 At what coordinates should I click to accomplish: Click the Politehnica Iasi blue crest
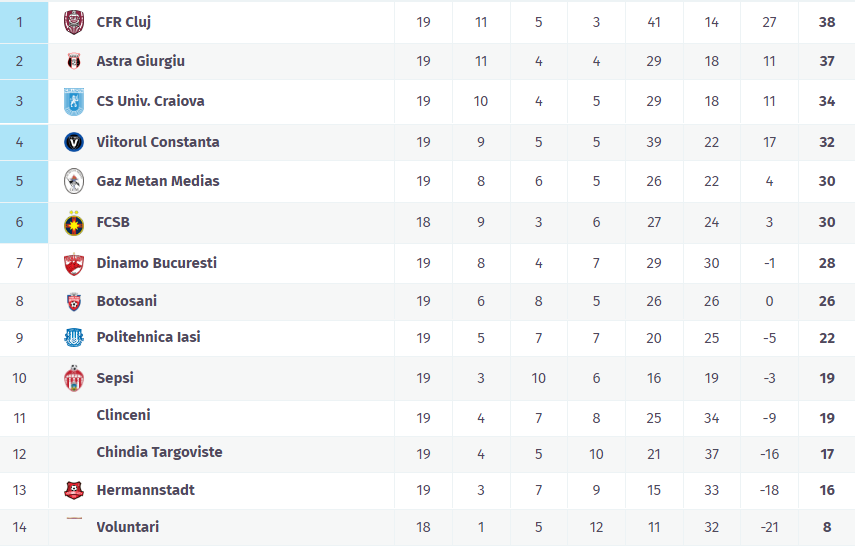[x=74, y=338]
